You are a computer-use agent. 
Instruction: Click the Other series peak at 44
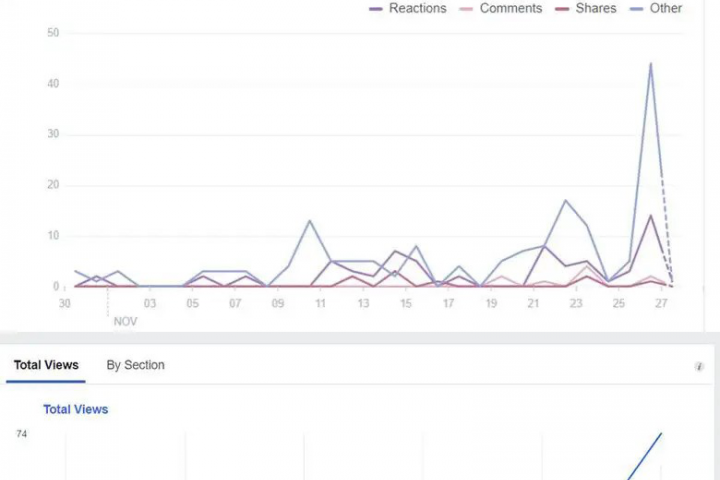coord(651,64)
